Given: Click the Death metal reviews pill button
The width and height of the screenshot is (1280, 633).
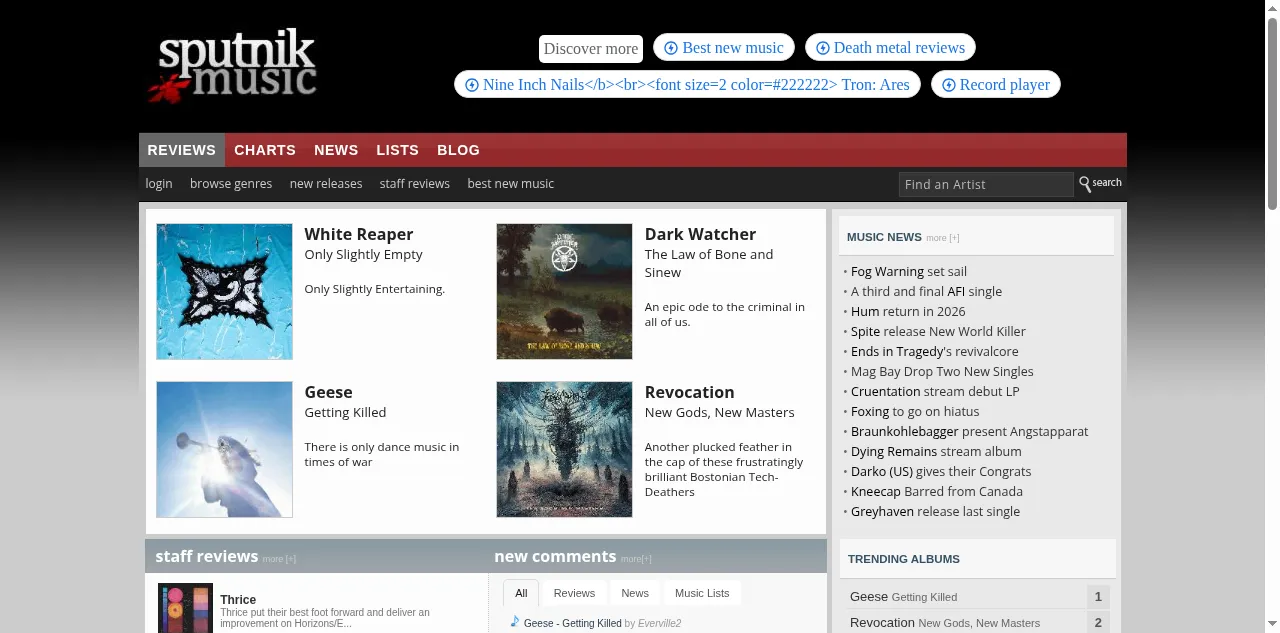Looking at the screenshot, I should [890, 48].
